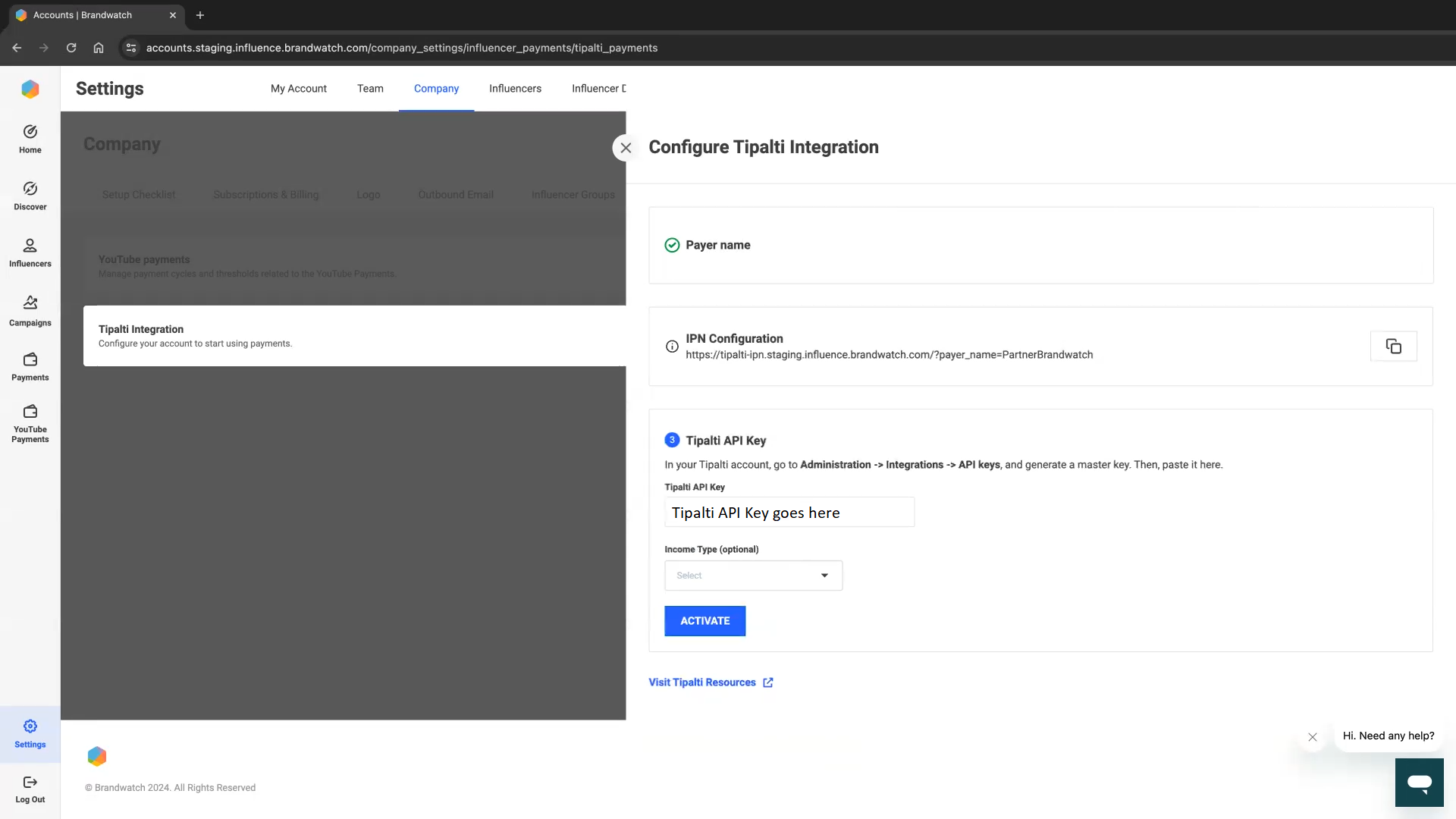Click the 'Hi. Need any help?' message
Screen dimensions: 1456x819
click(x=1389, y=736)
